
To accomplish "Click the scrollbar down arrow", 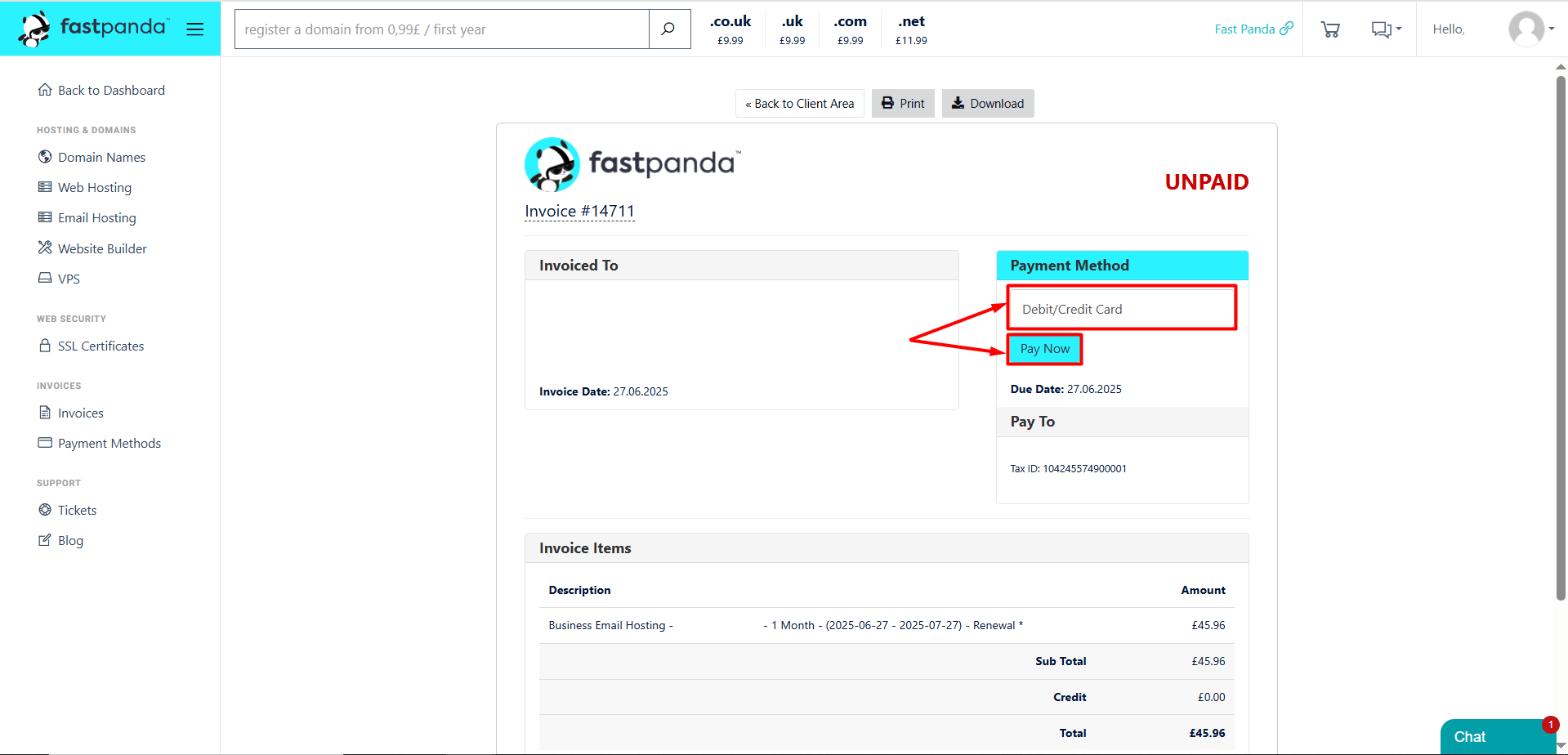I will [1561, 746].
